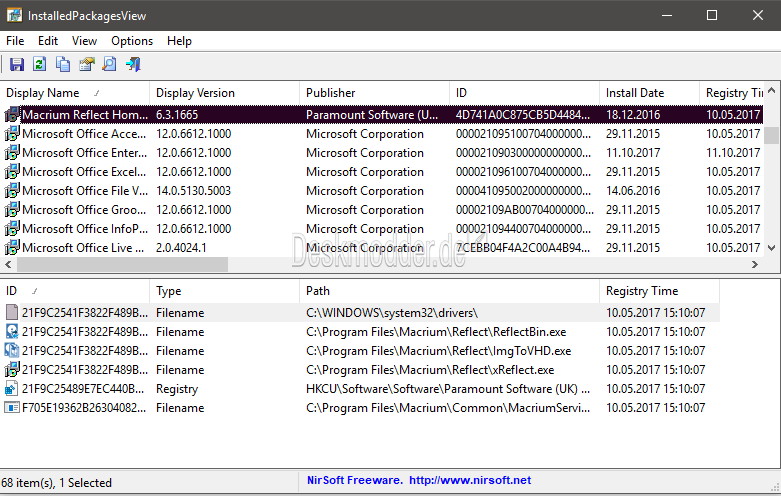Click the upper pane scroll down arrow

(x=772, y=248)
